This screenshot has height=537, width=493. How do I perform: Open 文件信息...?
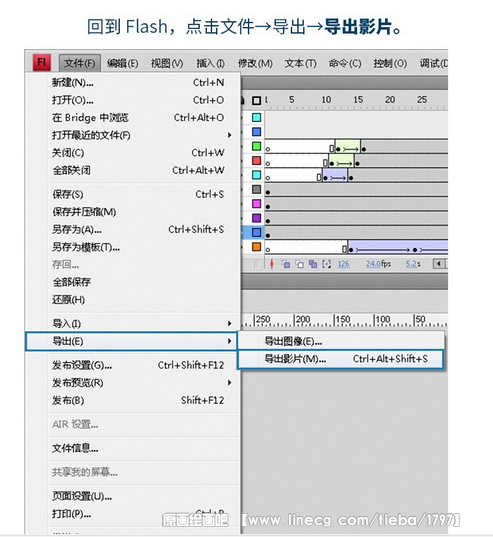click(132, 448)
